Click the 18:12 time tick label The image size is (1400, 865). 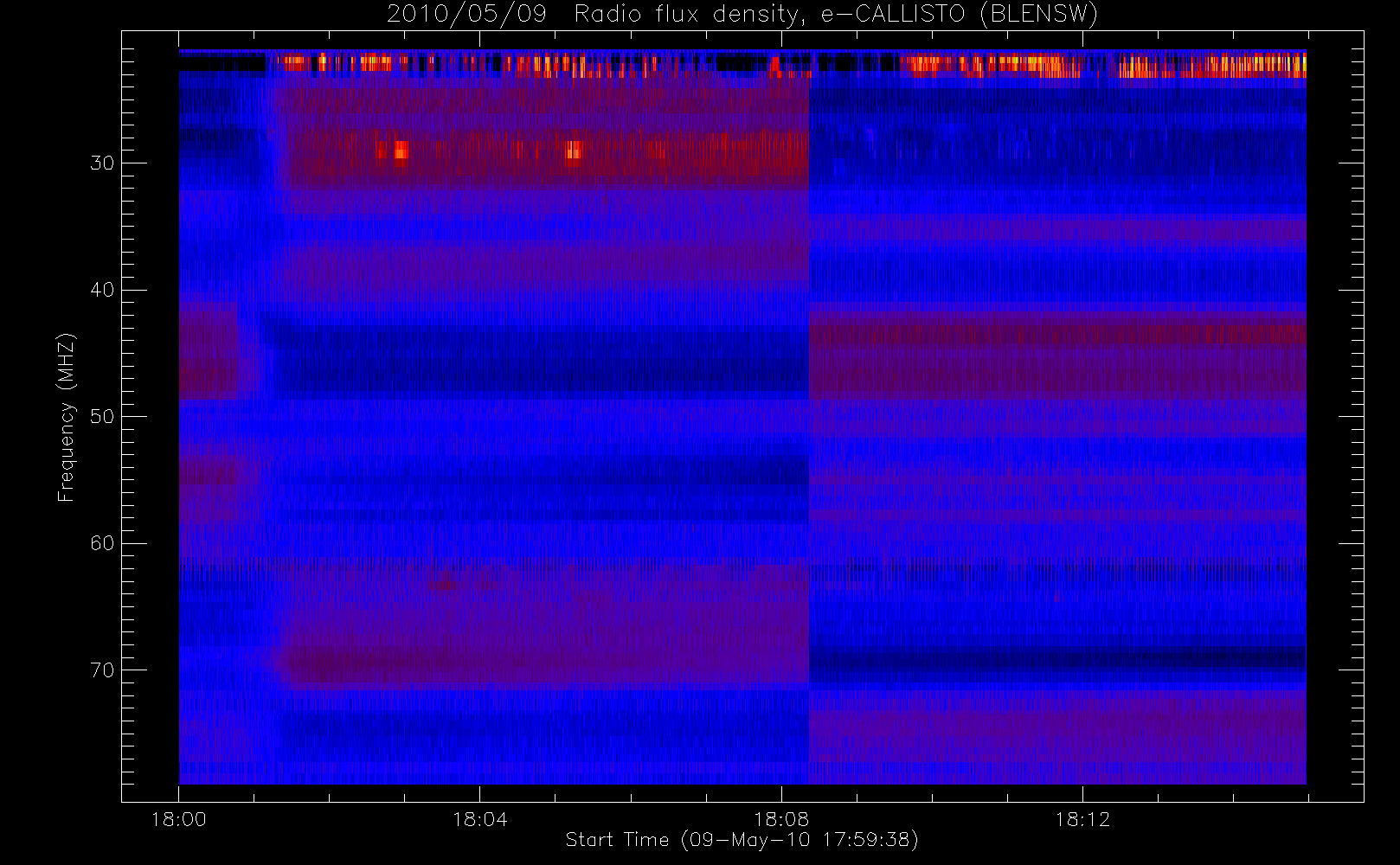(1082, 819)
